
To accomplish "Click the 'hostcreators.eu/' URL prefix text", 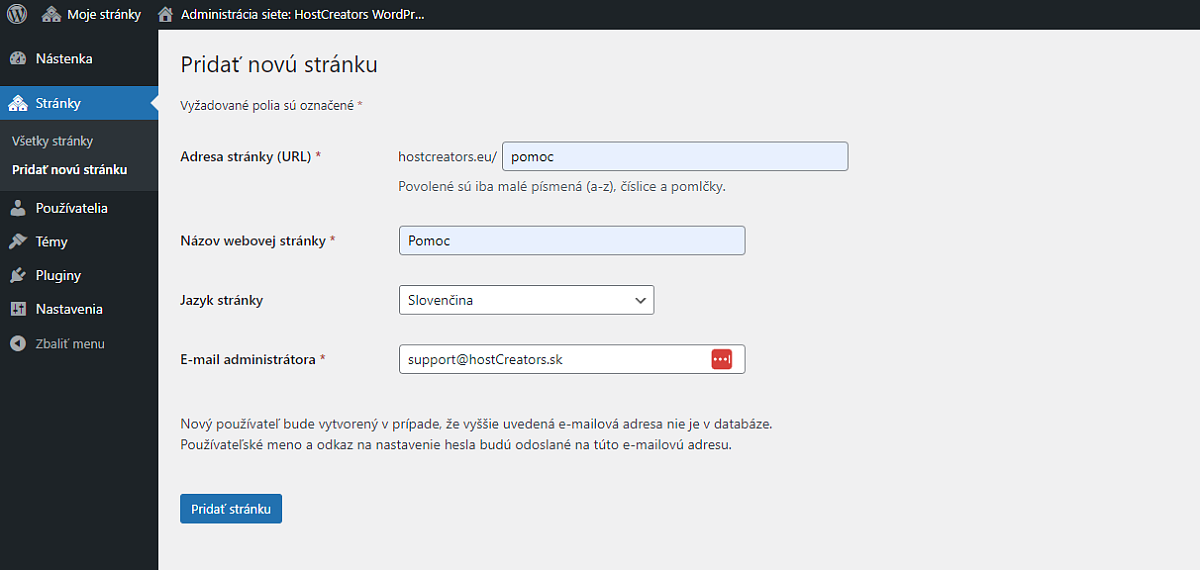I will tap(447, 157).
